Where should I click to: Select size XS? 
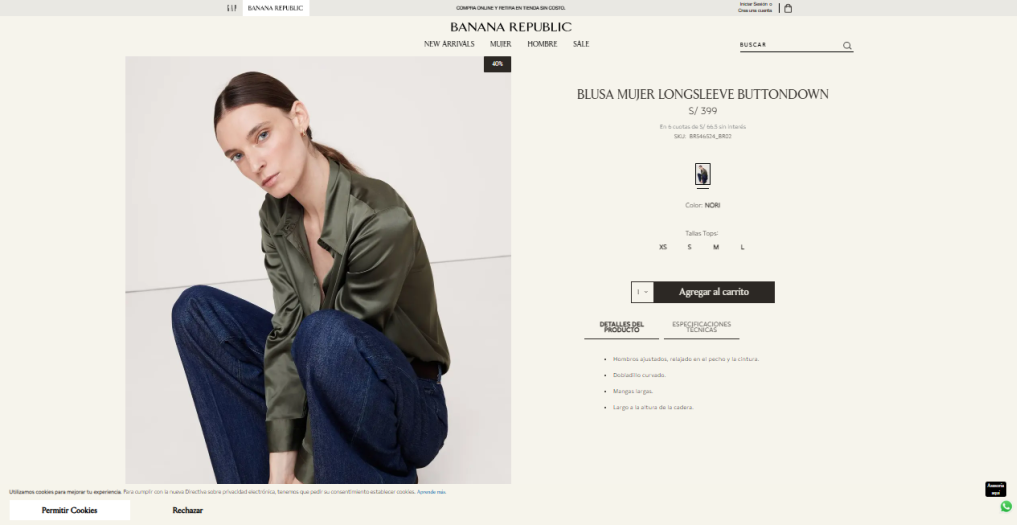click(x=663, y=247)
